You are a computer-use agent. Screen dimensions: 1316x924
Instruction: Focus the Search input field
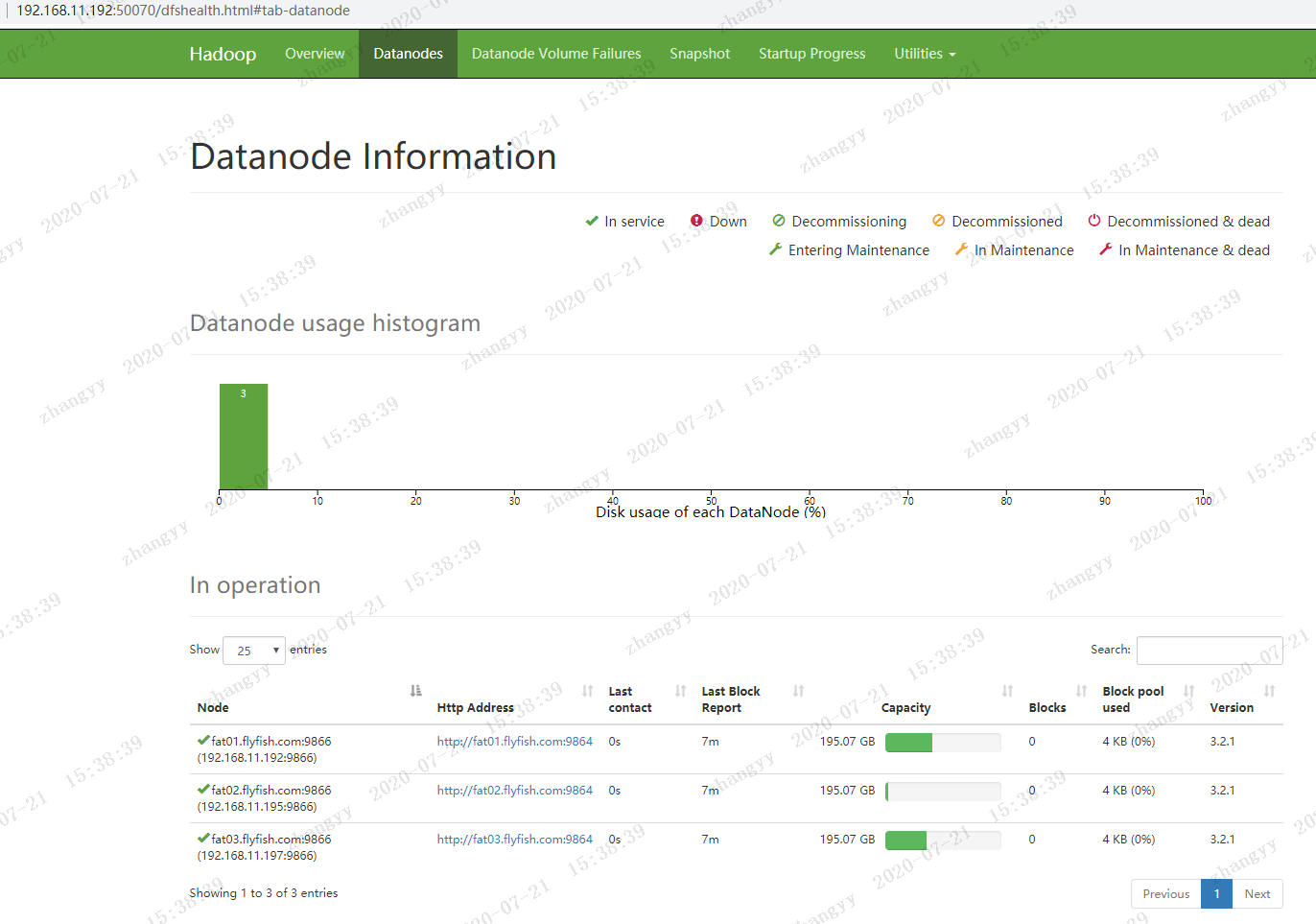click(1210, 650)
